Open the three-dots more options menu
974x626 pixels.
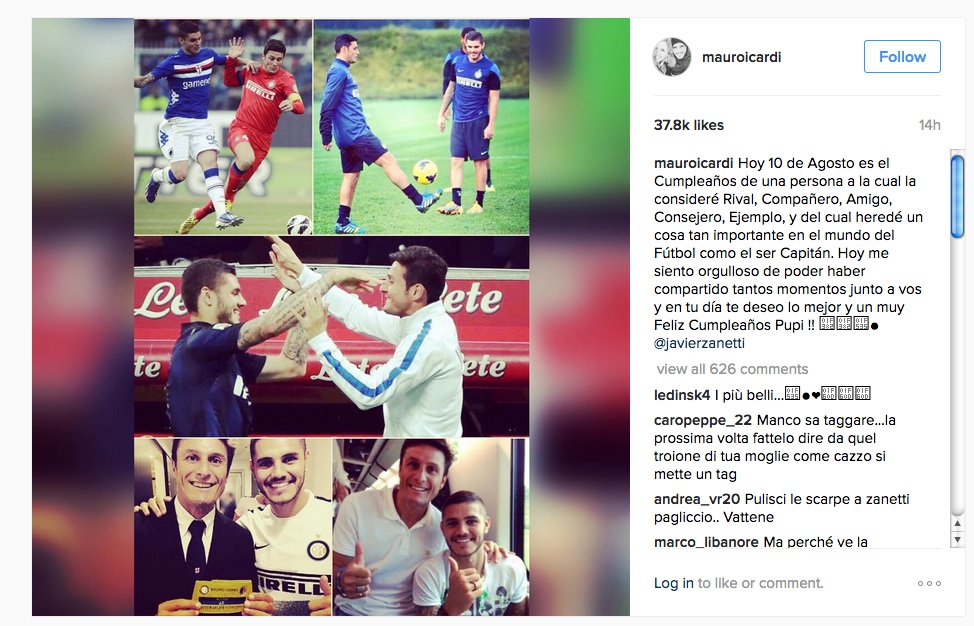[929, 583]
